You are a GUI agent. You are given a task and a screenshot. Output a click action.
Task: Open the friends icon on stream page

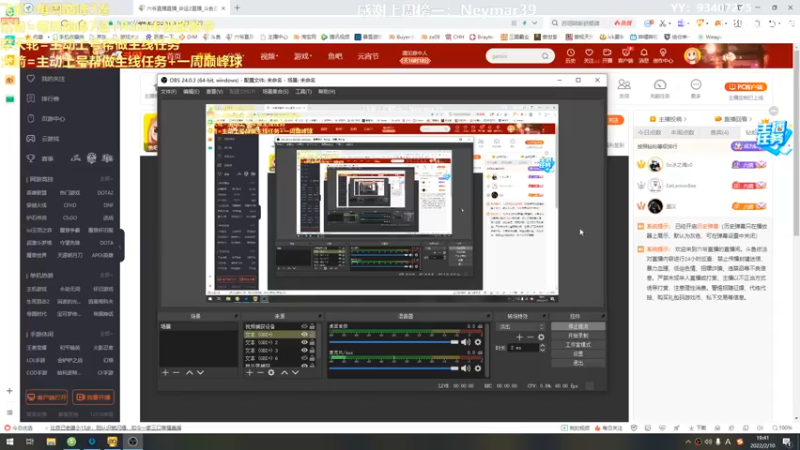pyautogui.click(x=624, y=85)
